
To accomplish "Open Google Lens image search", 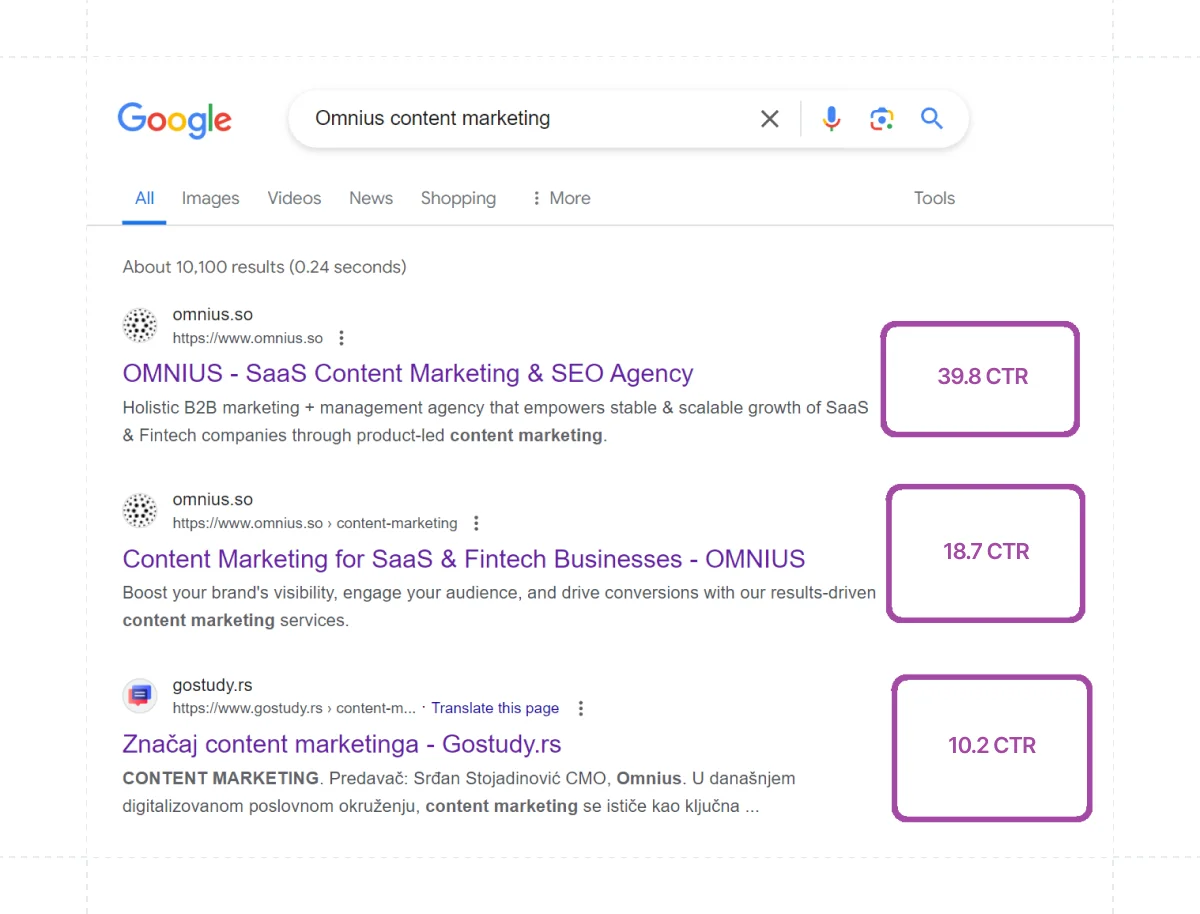I will [881, 118].
